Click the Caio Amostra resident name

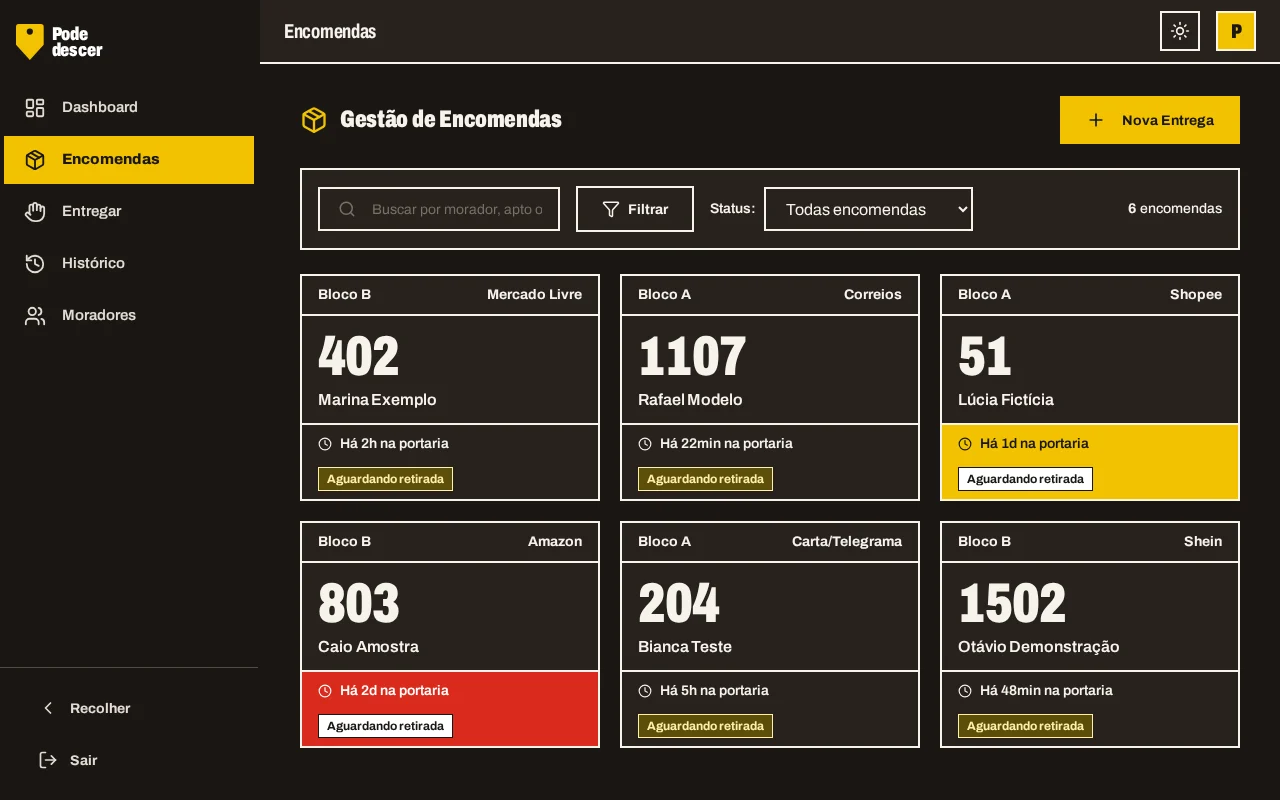[368, 647]
